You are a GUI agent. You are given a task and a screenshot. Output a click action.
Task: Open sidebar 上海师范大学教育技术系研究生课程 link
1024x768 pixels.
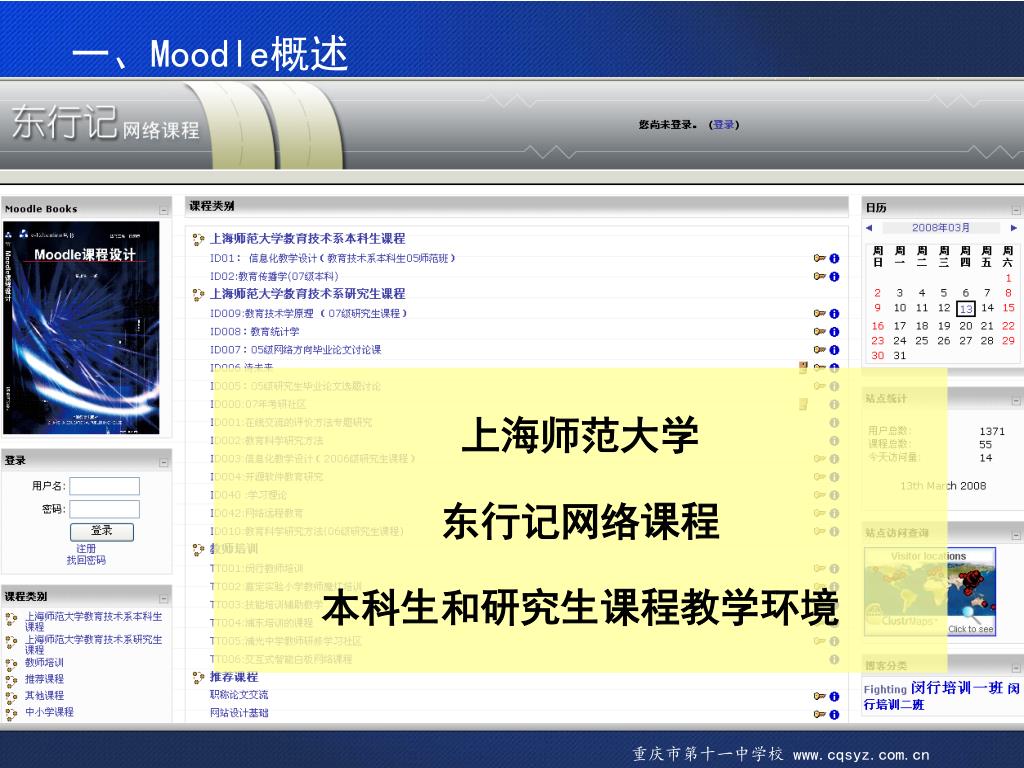[93, 645]
